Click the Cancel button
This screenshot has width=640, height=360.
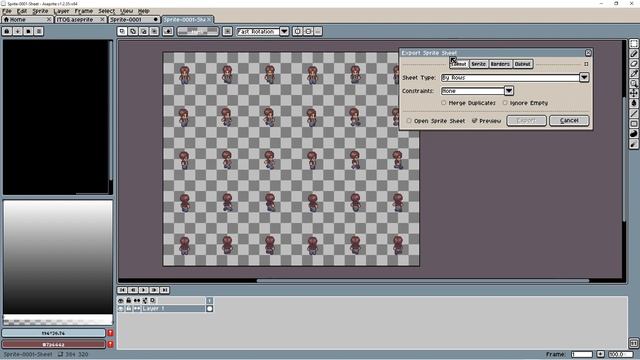pyautogui.click(x=569, y=120)
